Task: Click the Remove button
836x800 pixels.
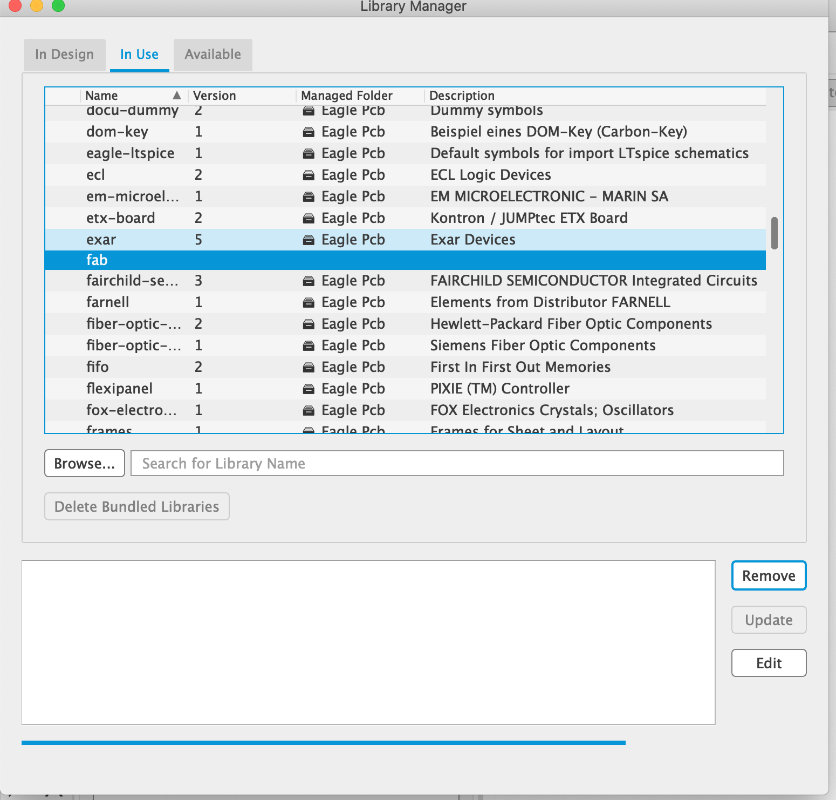Action: (x=768, y=575)
